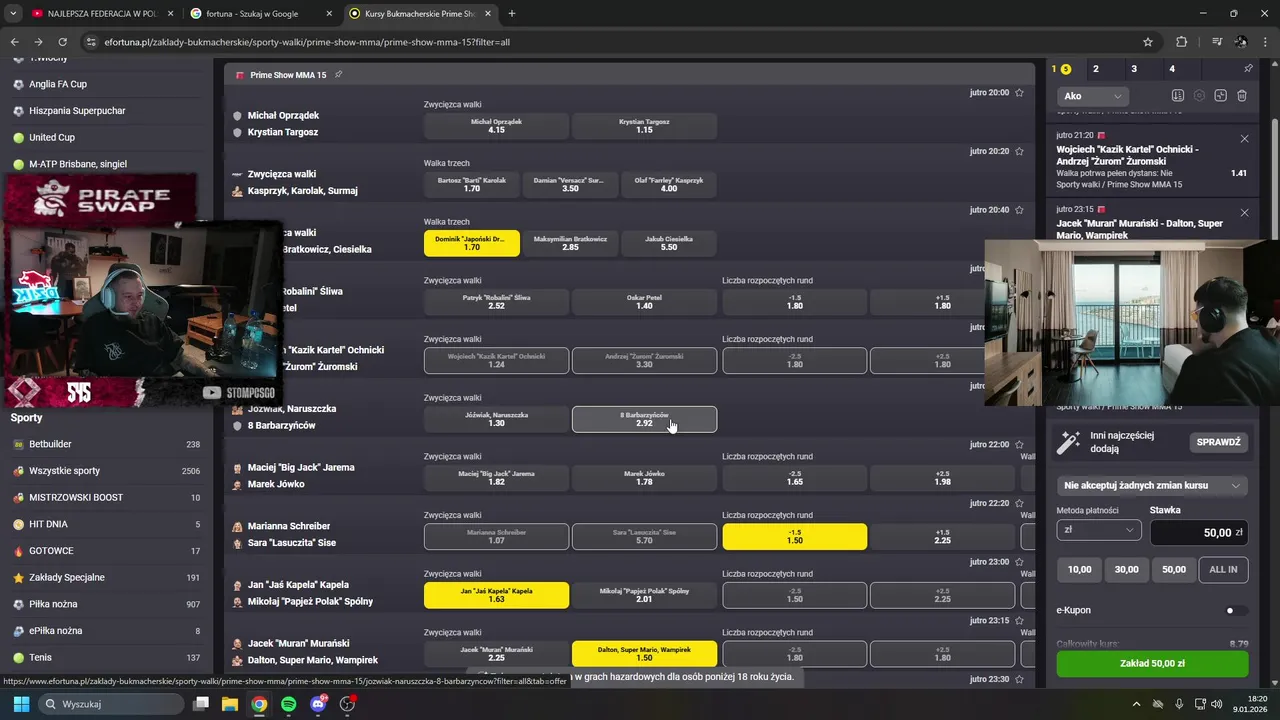Switch to the fortuna - Szukaj w Google tab
This screenshot has width=1280, height=720.
260,14
